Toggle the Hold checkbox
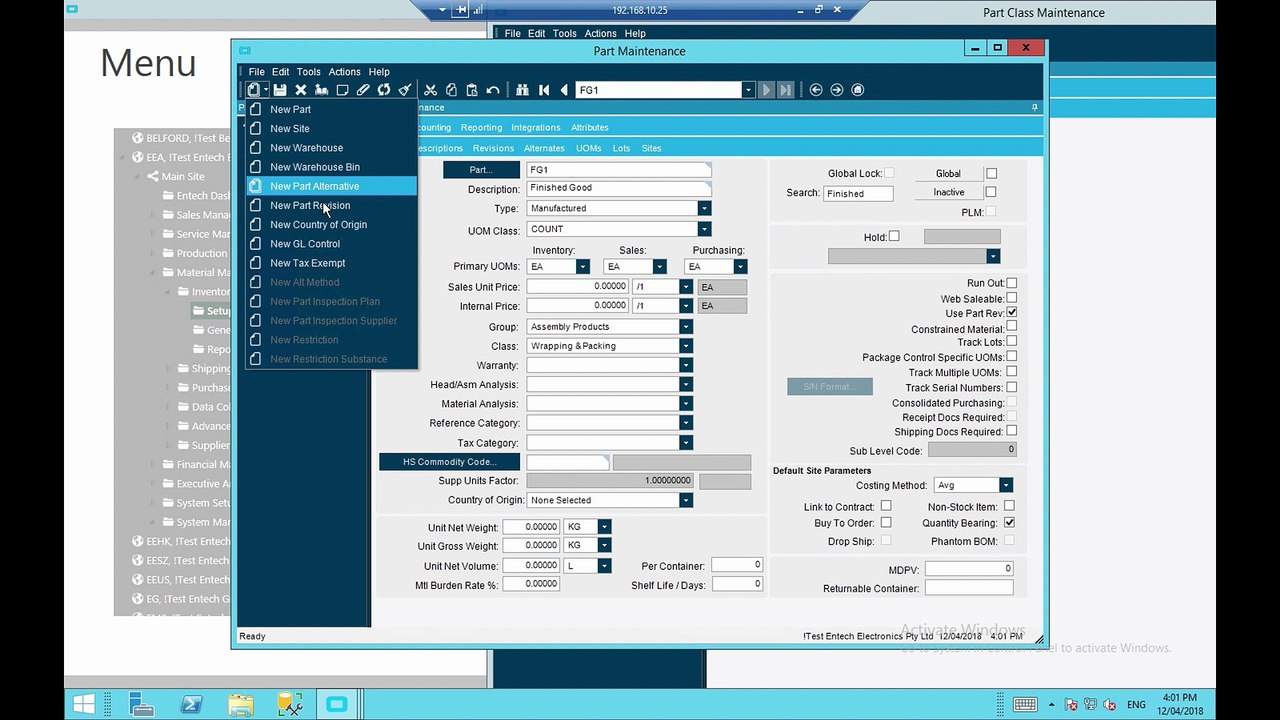The height and width of the screenshot is (720, 1280). tap(894, 236)
